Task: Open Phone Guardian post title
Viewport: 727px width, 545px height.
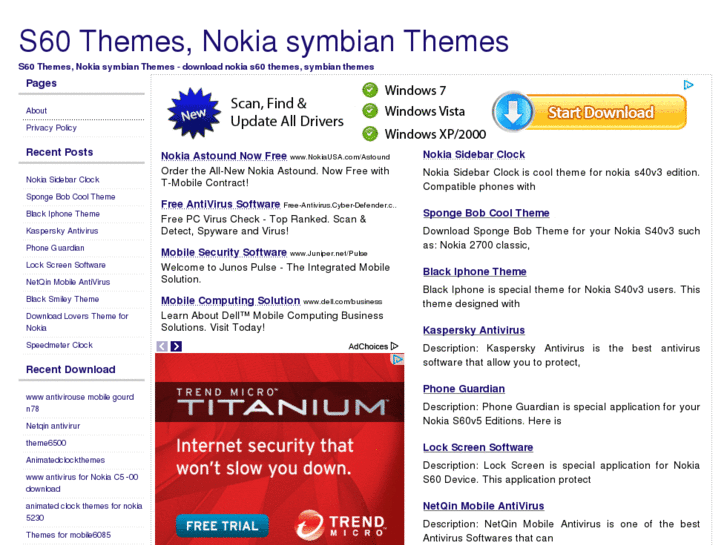Action: [464, 389]
